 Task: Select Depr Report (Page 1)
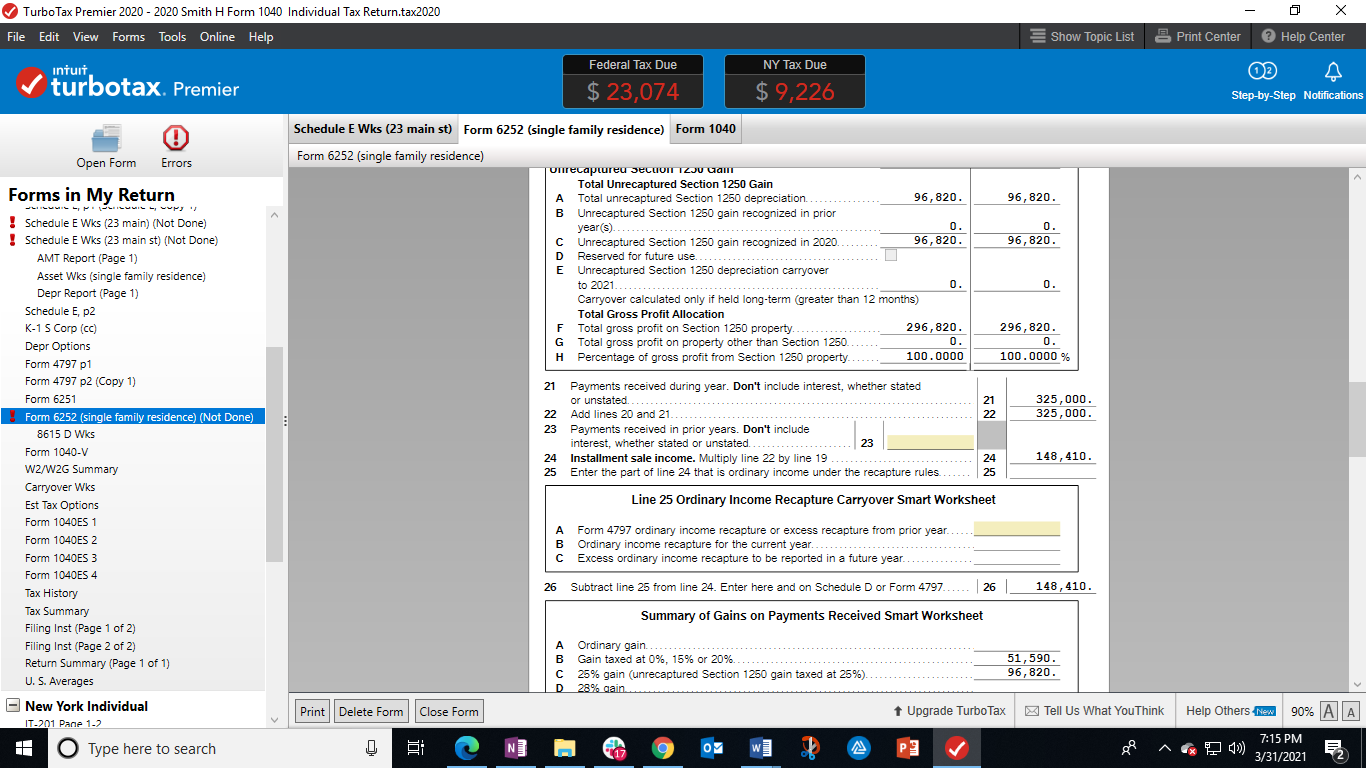(x=88, y=293)
